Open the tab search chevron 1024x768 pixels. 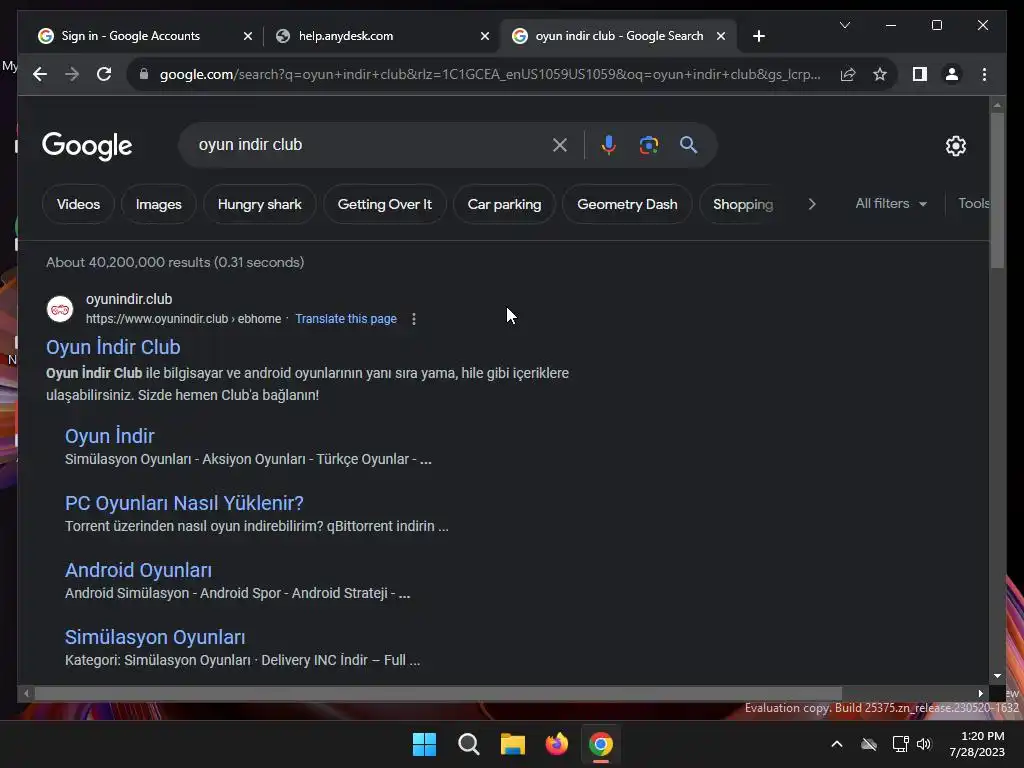pyautogui.click(x=844, y=25)
